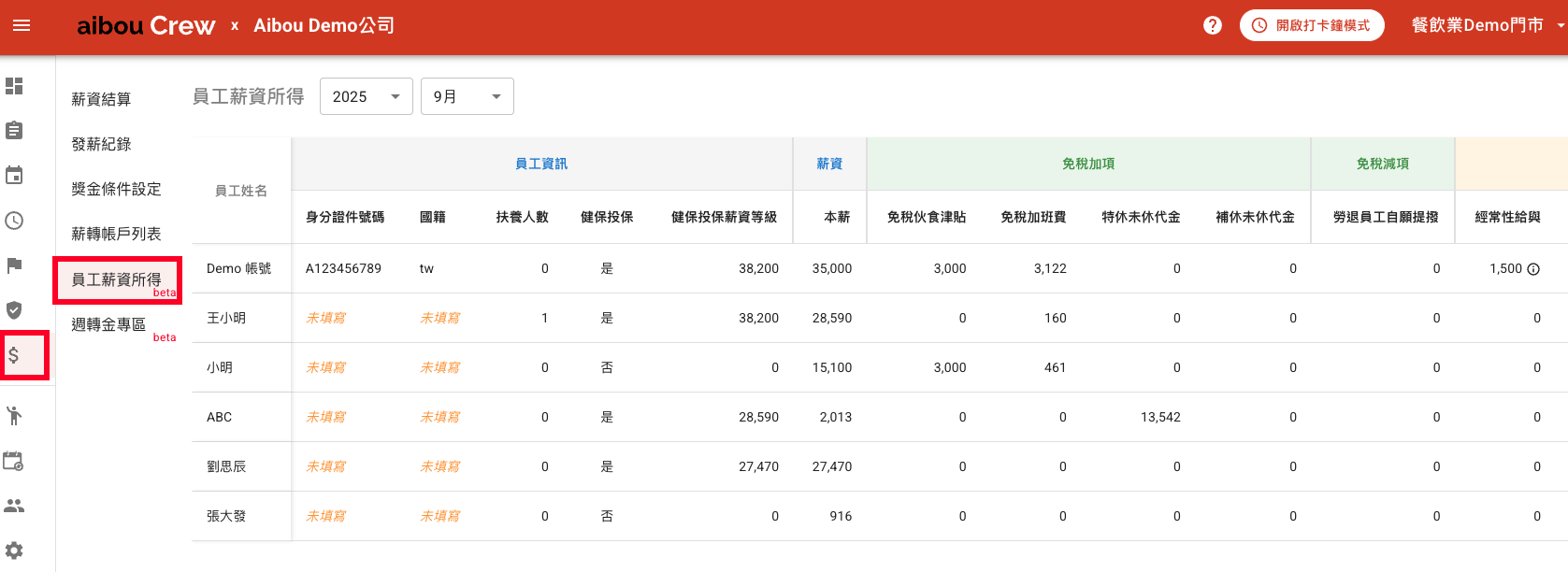Image resolution: width=1568 pixels, height=572 pixels.
Task: Go to 薪資結算 menu item
Action: 101,99
